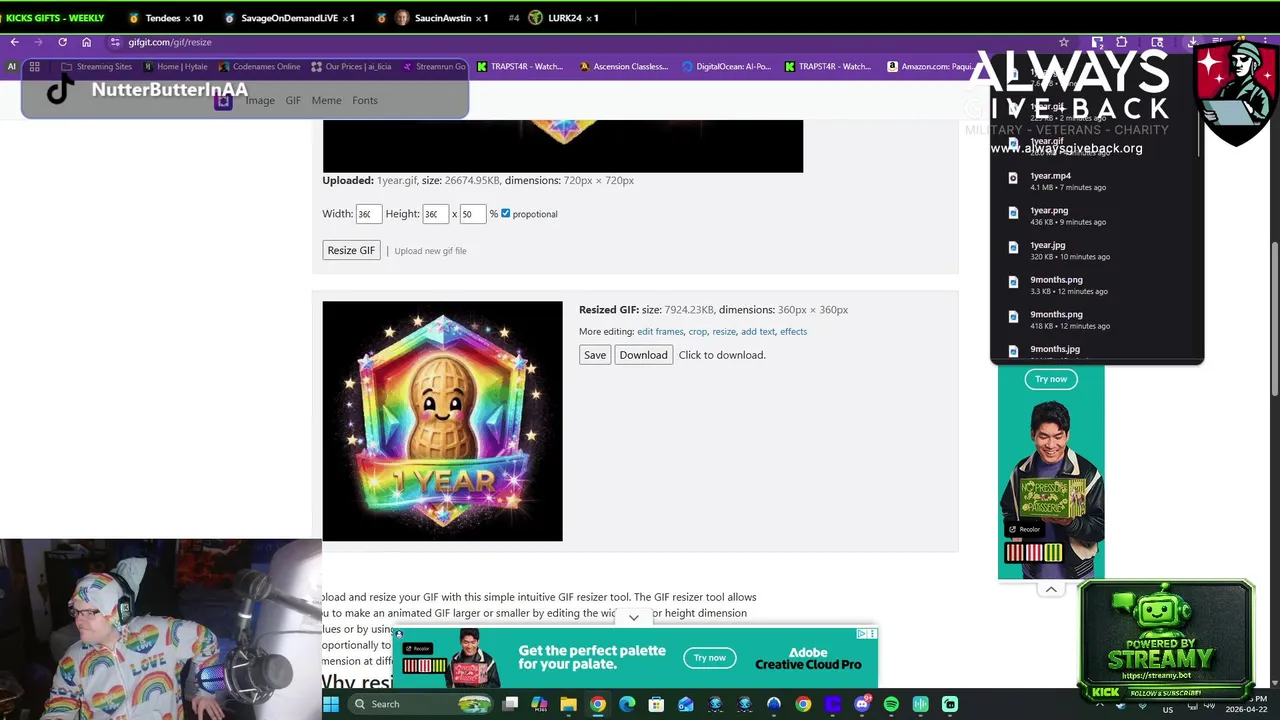Collapse the sidebar ad with up chevron
Screen dimensions: 1280x720
pos(1051,589)
